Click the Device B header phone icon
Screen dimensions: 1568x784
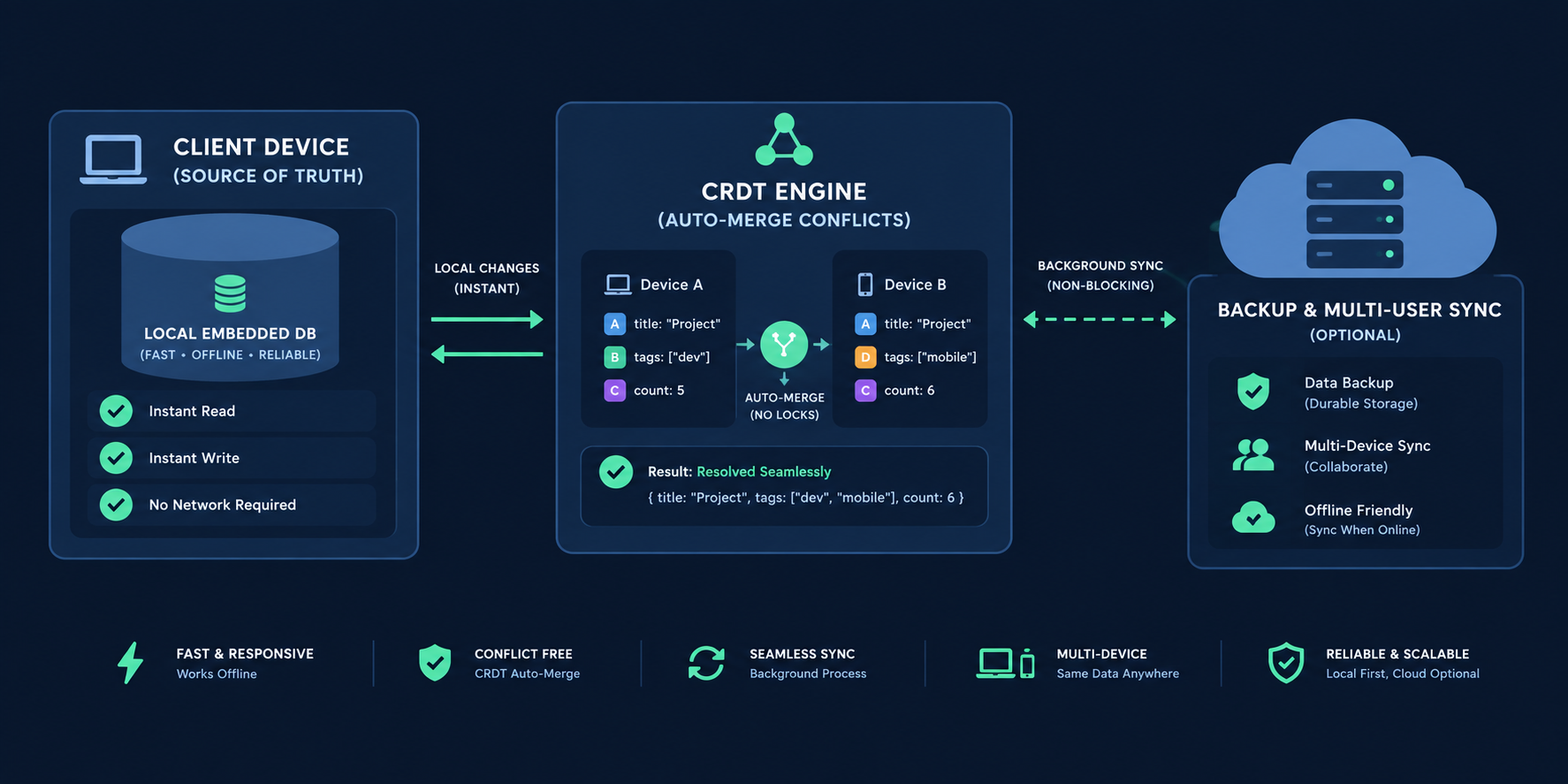[x=865, y=285]
